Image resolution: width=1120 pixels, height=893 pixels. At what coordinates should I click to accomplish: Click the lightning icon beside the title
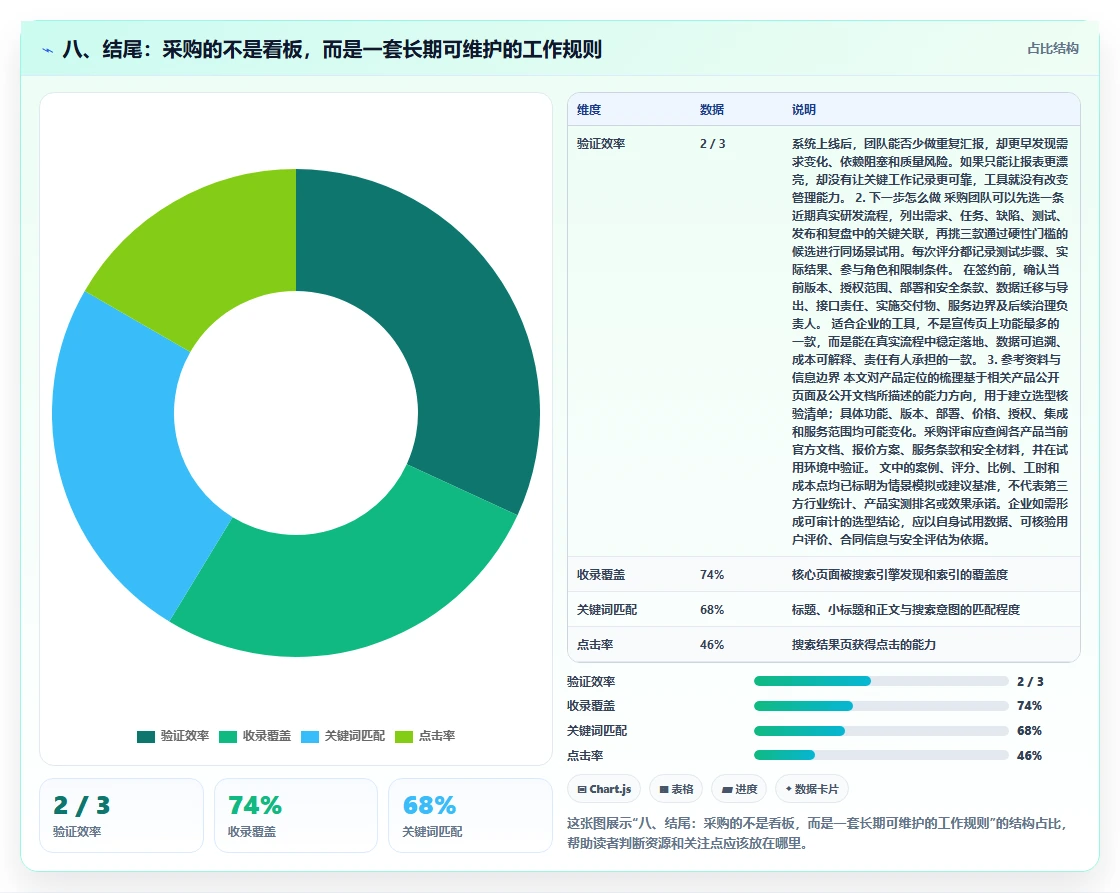tap(48, 50)
